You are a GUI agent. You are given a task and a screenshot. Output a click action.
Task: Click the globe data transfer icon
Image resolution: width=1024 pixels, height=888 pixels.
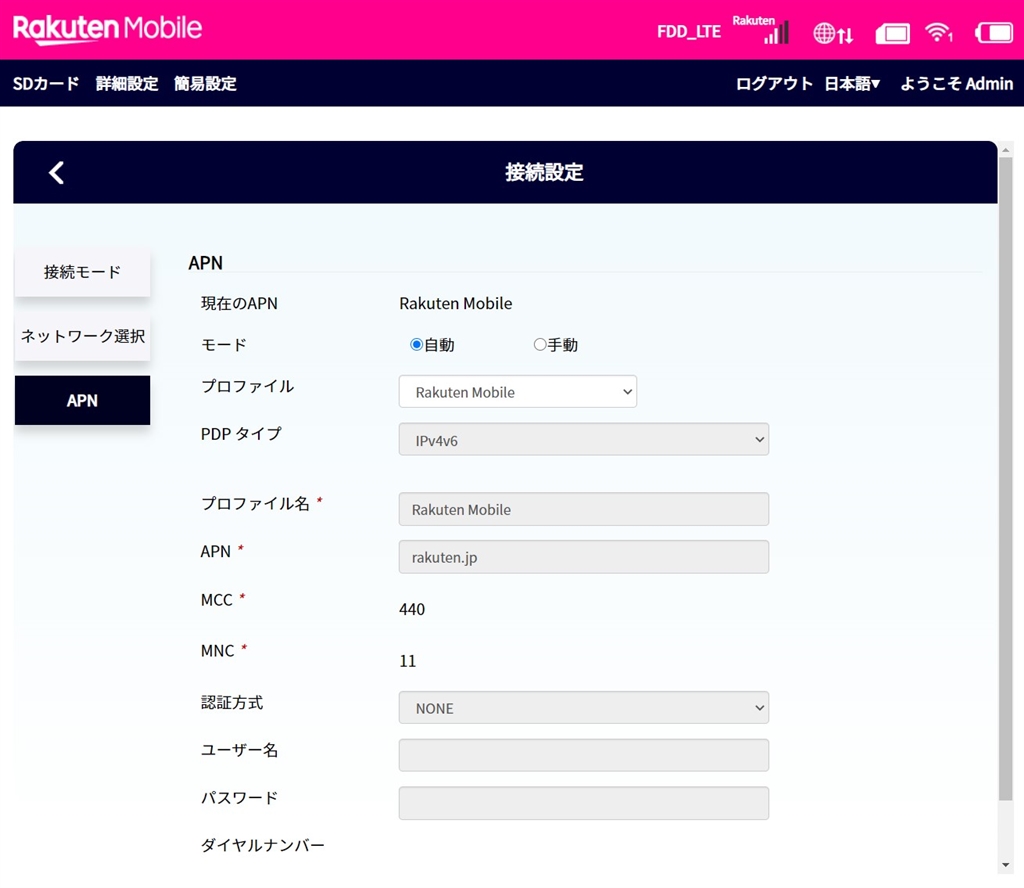point(833,33)
